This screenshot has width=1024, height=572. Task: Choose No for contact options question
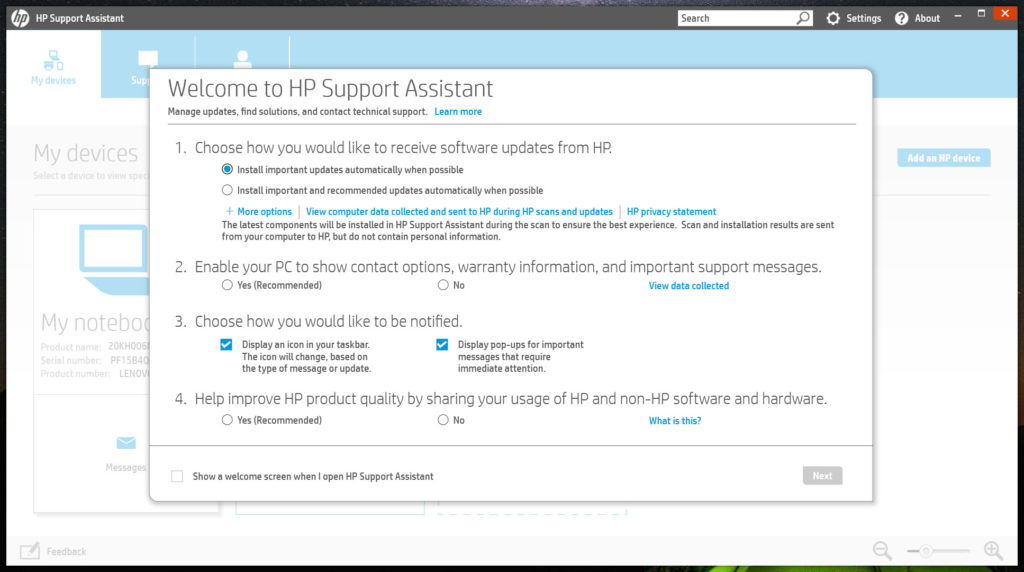[x=443, y=285]
